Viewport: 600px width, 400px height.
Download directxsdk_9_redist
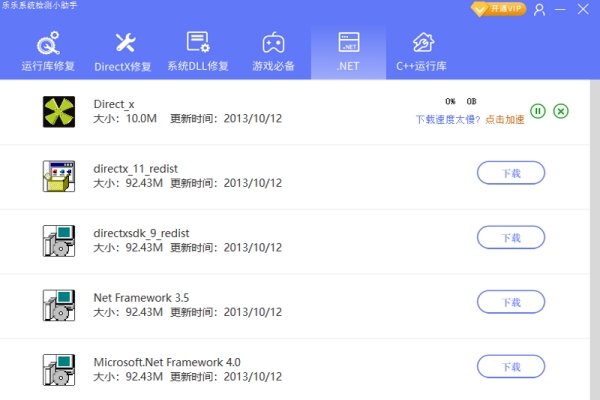[510, 237]
